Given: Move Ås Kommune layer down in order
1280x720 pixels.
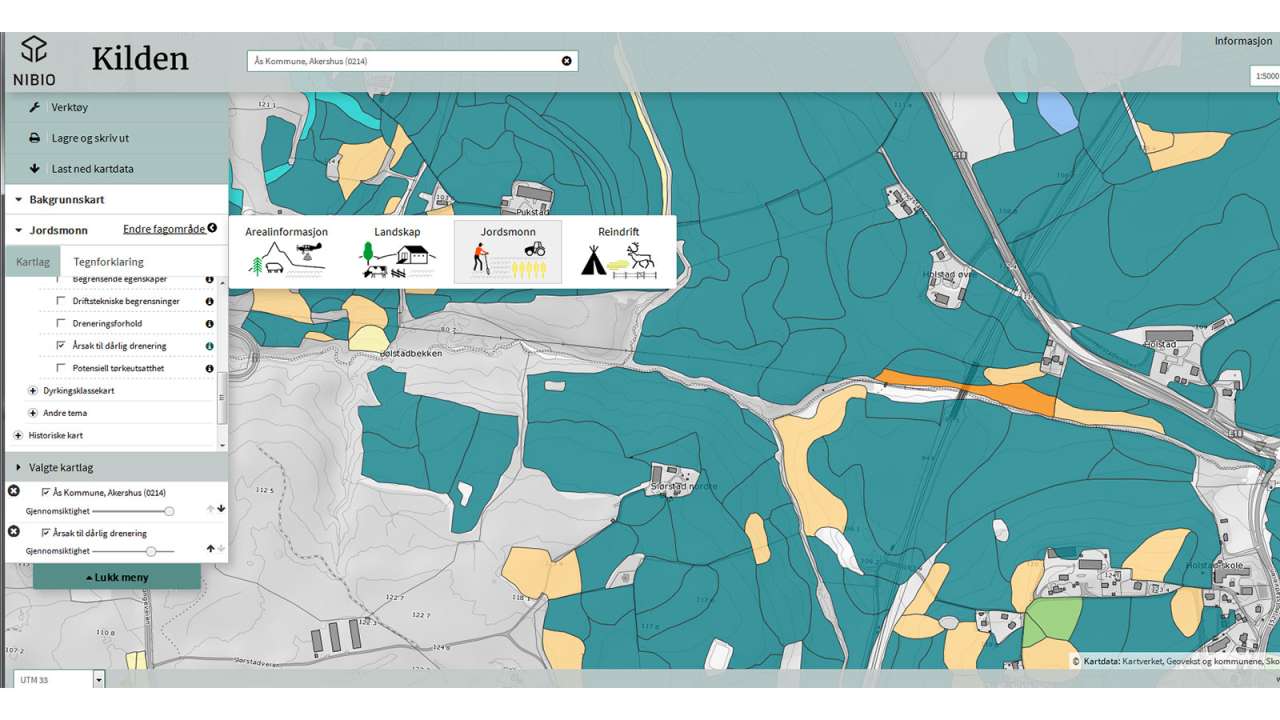Looking at the screenshot, I should 221,509.
